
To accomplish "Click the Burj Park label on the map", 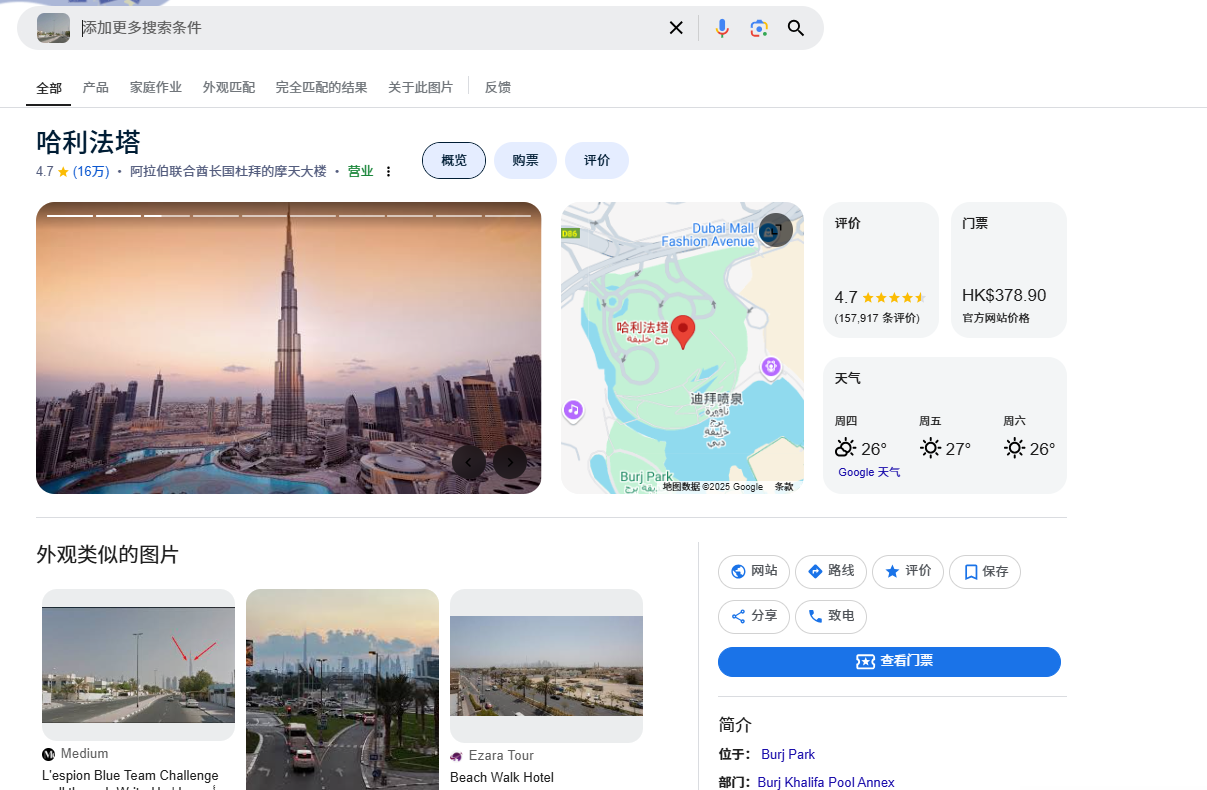I will tap(646, 477).
